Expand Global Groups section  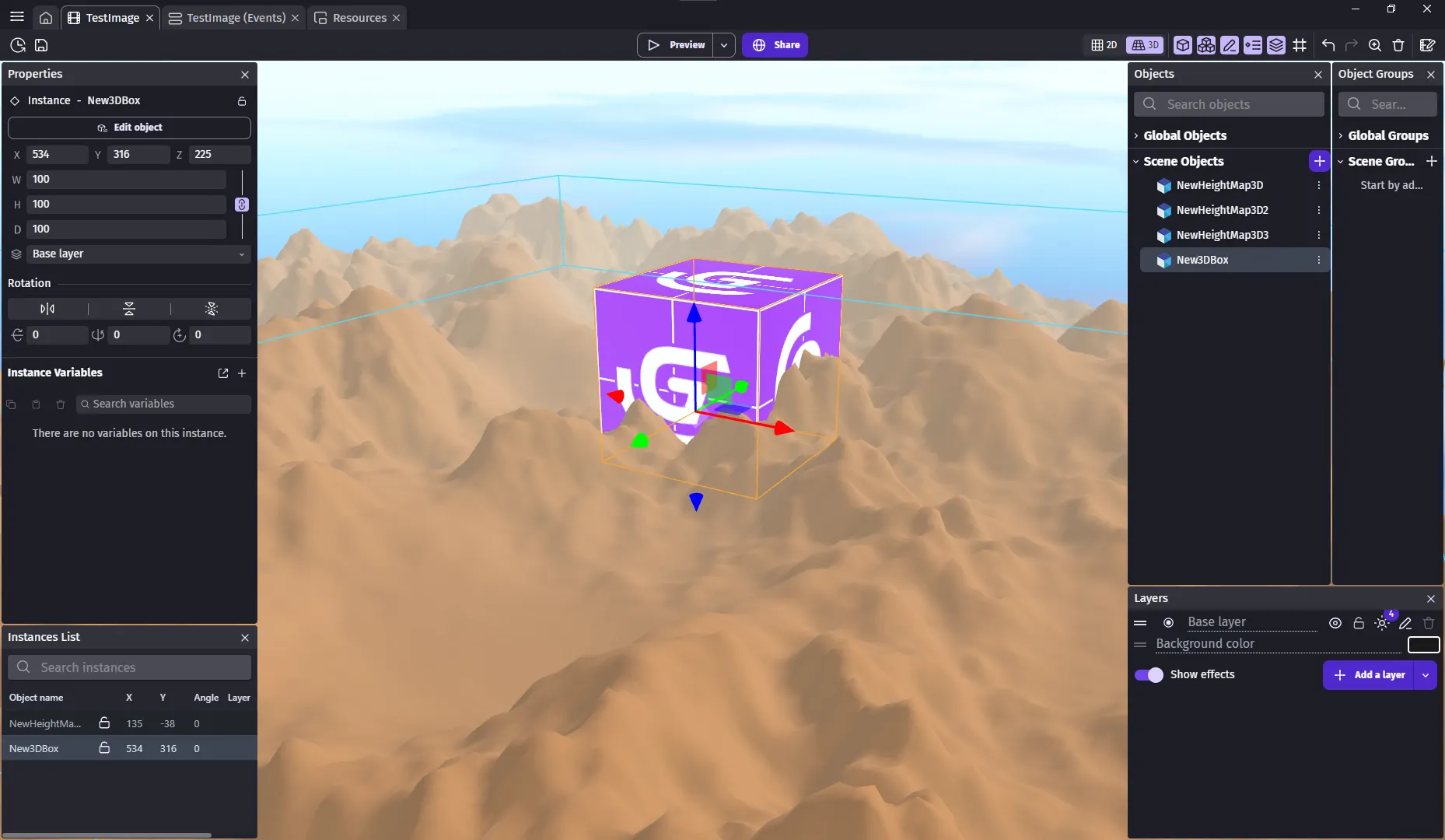pos(1341,135)
